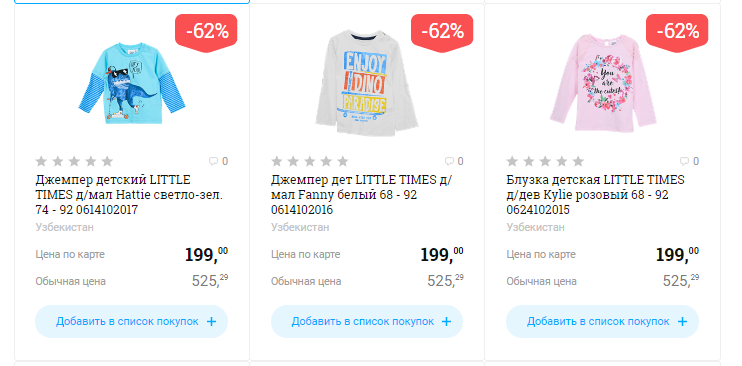The image size is (742, 366).
Task: Open the comment icon on the Hattie jumper card
Action: (213, 161)
